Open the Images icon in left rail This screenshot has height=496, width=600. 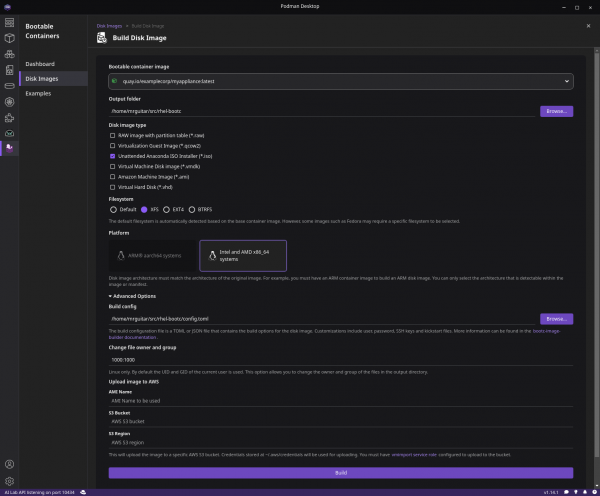(x=10, y=70)
